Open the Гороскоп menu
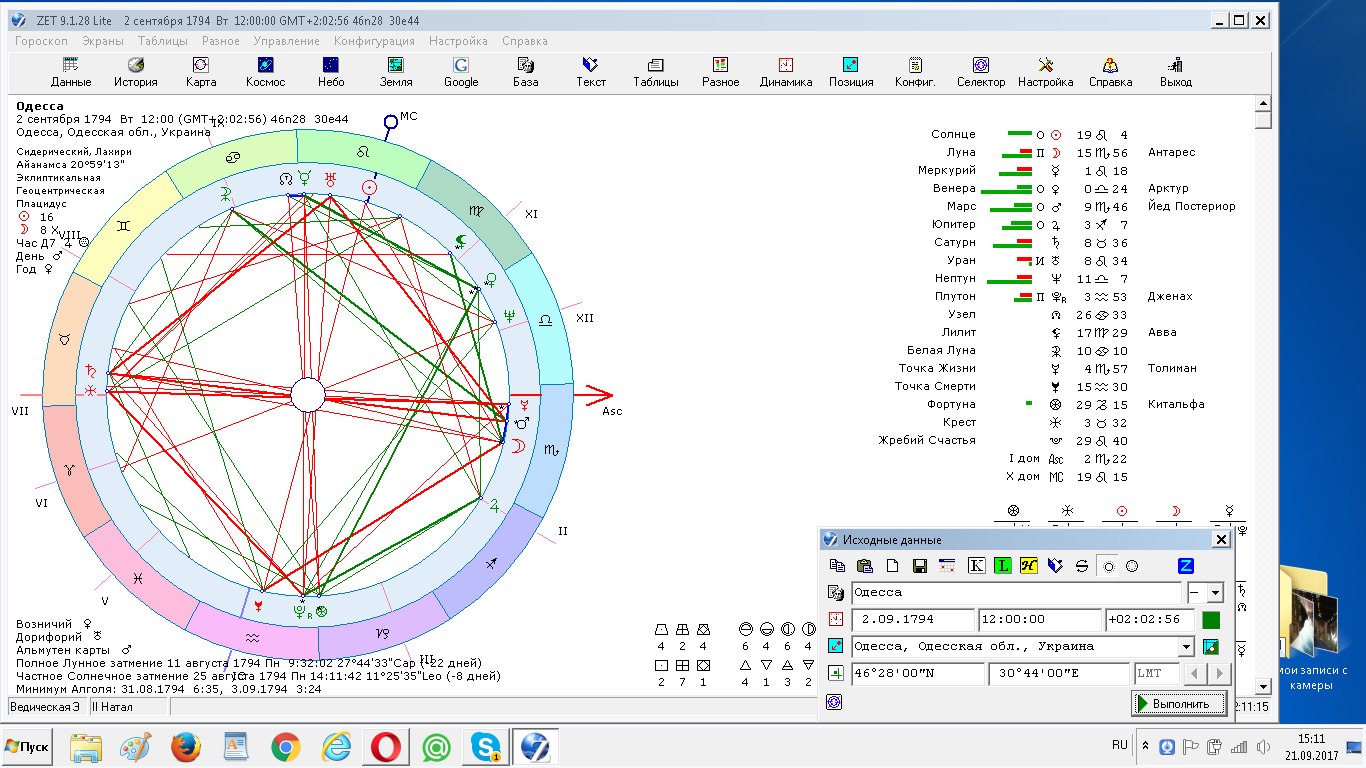This screenshot has width=1366, height=768. pyautogui.click(x=42, y=41)
